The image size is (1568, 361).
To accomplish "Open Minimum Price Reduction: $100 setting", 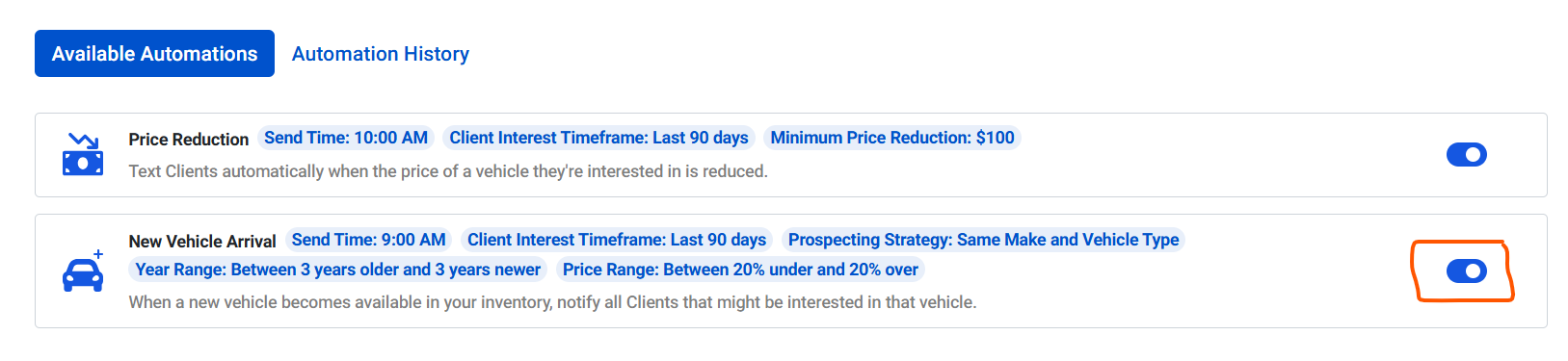I will (892, 138).
